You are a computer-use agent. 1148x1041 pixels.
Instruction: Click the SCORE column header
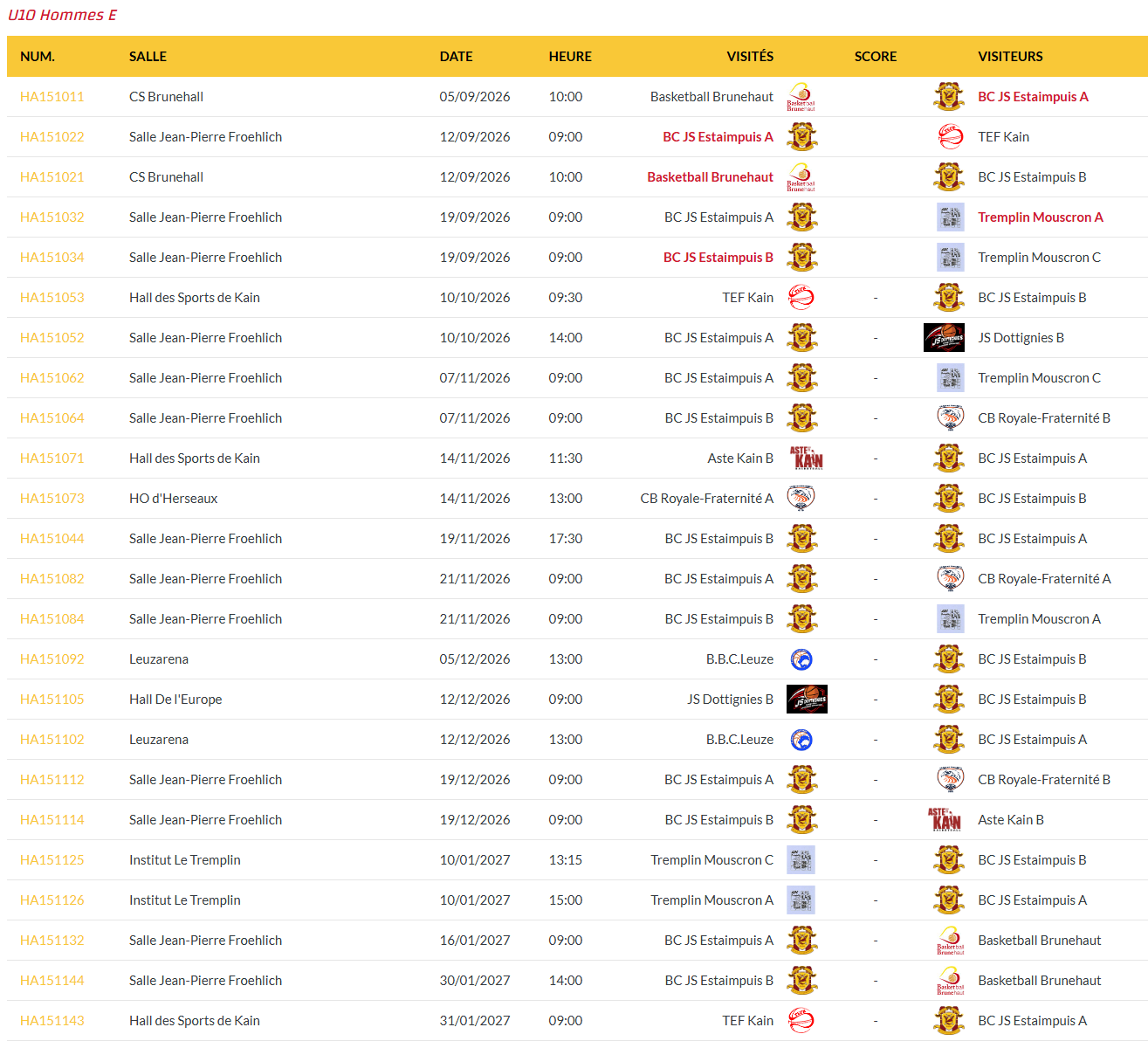pyautogui.click(x=876, y=57)
